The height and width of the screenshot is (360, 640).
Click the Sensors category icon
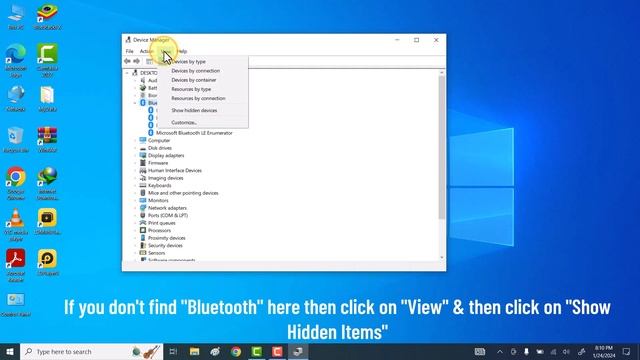point(142,253)
